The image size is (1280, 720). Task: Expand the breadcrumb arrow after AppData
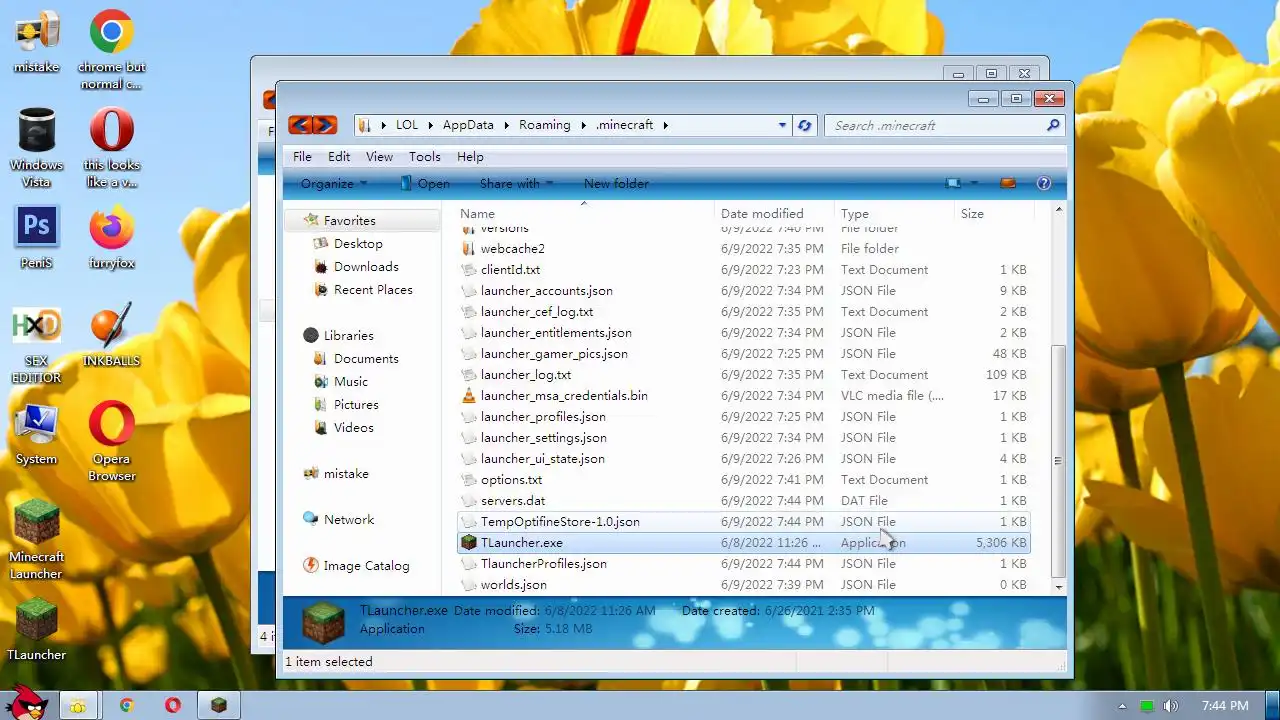click(506, 125)
